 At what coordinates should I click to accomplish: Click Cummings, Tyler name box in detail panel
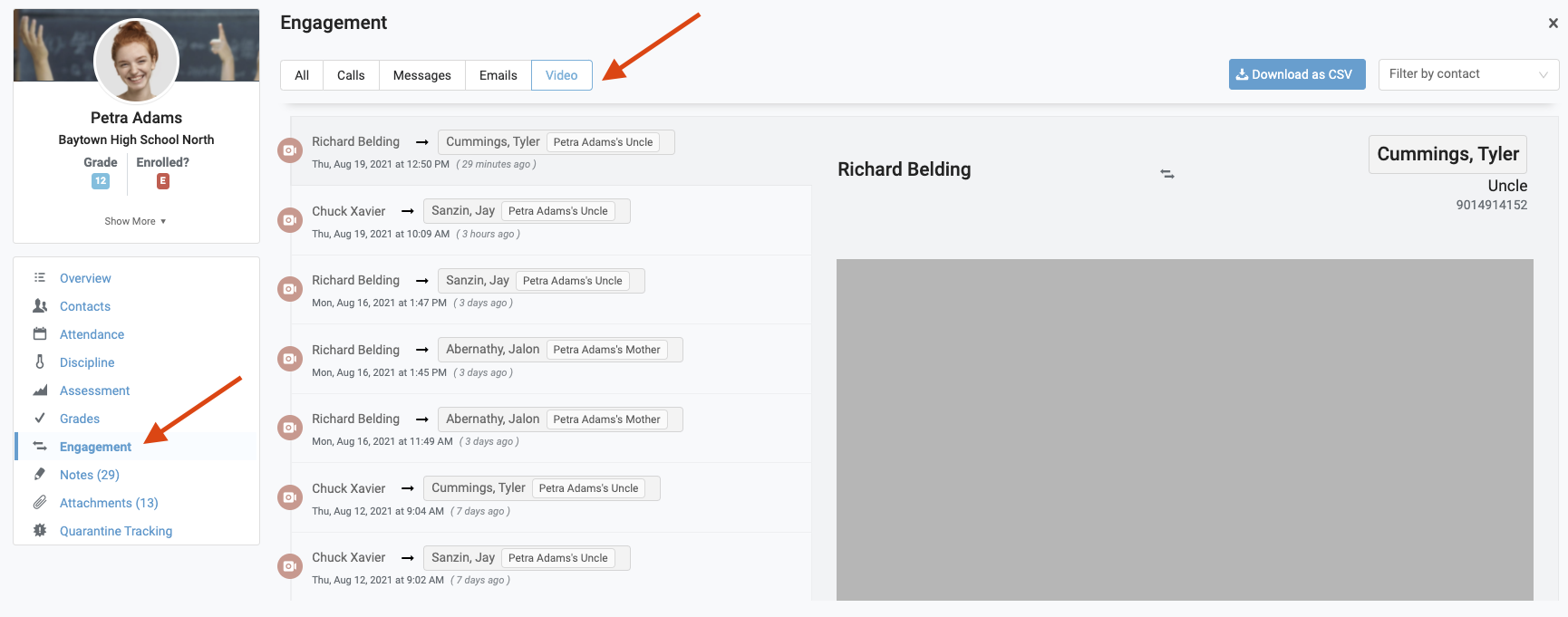click(1447, 154)
